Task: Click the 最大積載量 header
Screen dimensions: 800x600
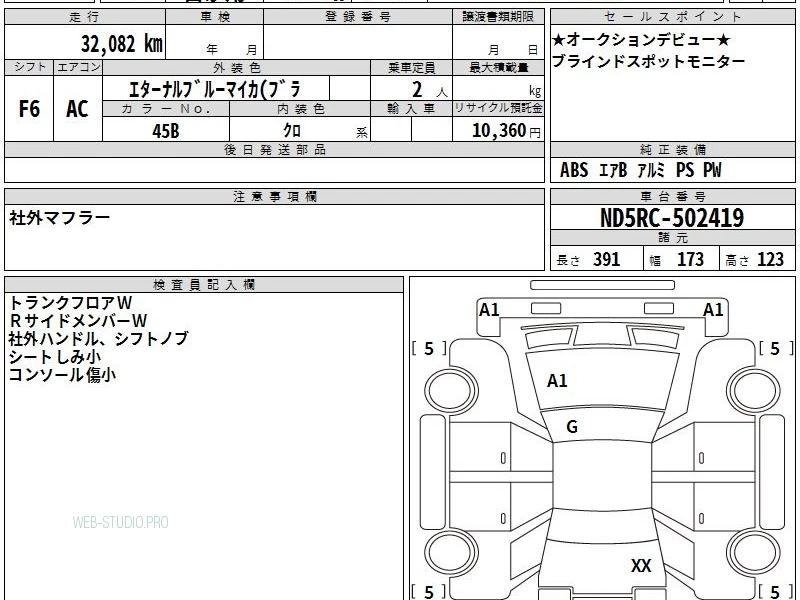Action: pyautogui.click(x=498, y=67)
